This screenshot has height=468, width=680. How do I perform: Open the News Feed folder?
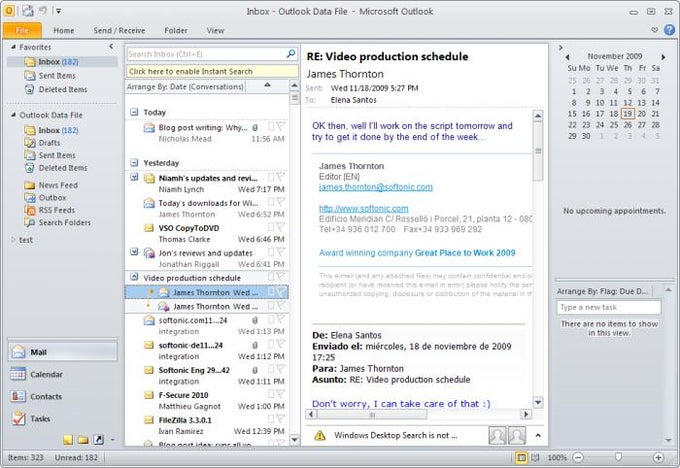58,185
